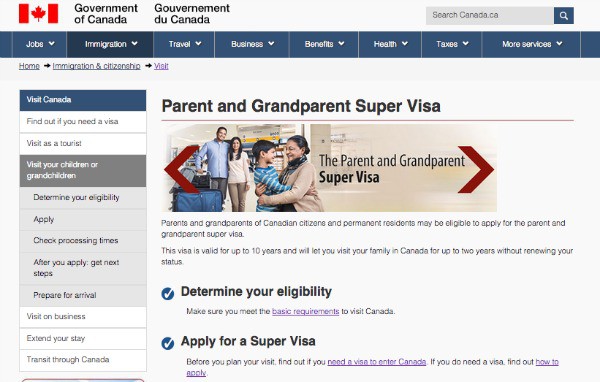Viewport: 600px width, 382px height.
Task: Click checkmark icon beside Determine your eligibility
Action: 168,293
